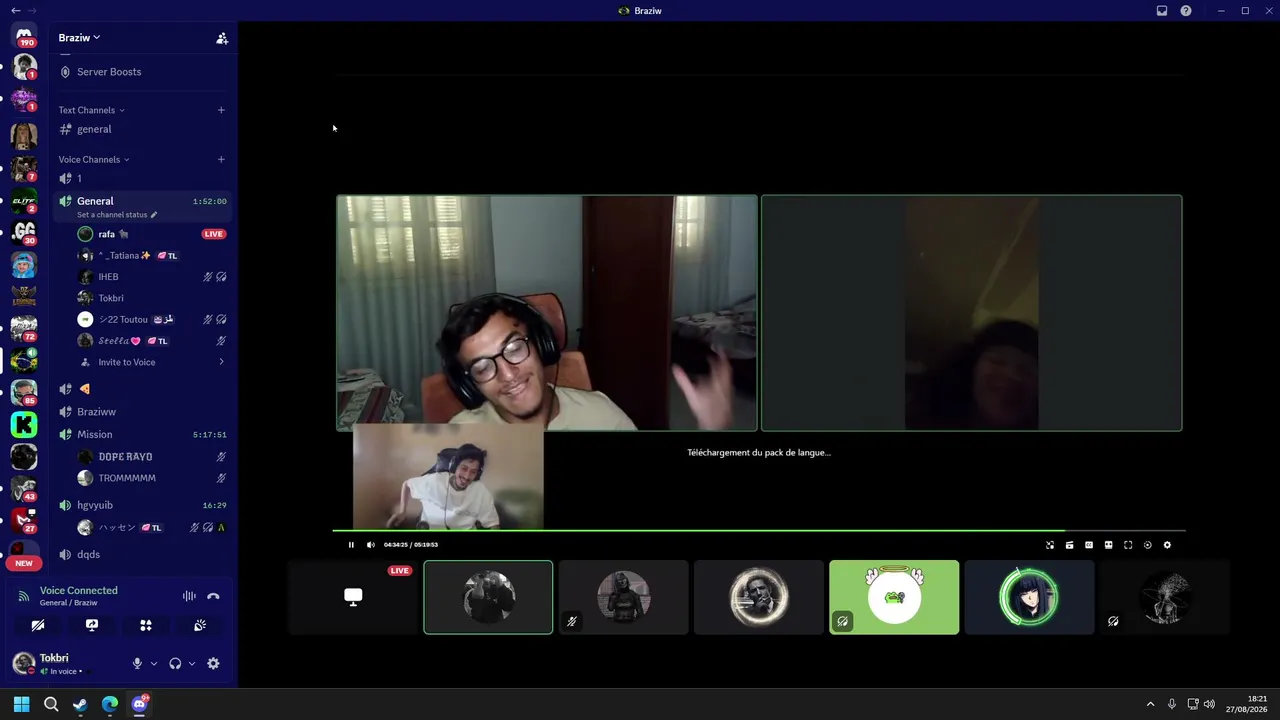Collapse the Text Channels category

(91, 110)
